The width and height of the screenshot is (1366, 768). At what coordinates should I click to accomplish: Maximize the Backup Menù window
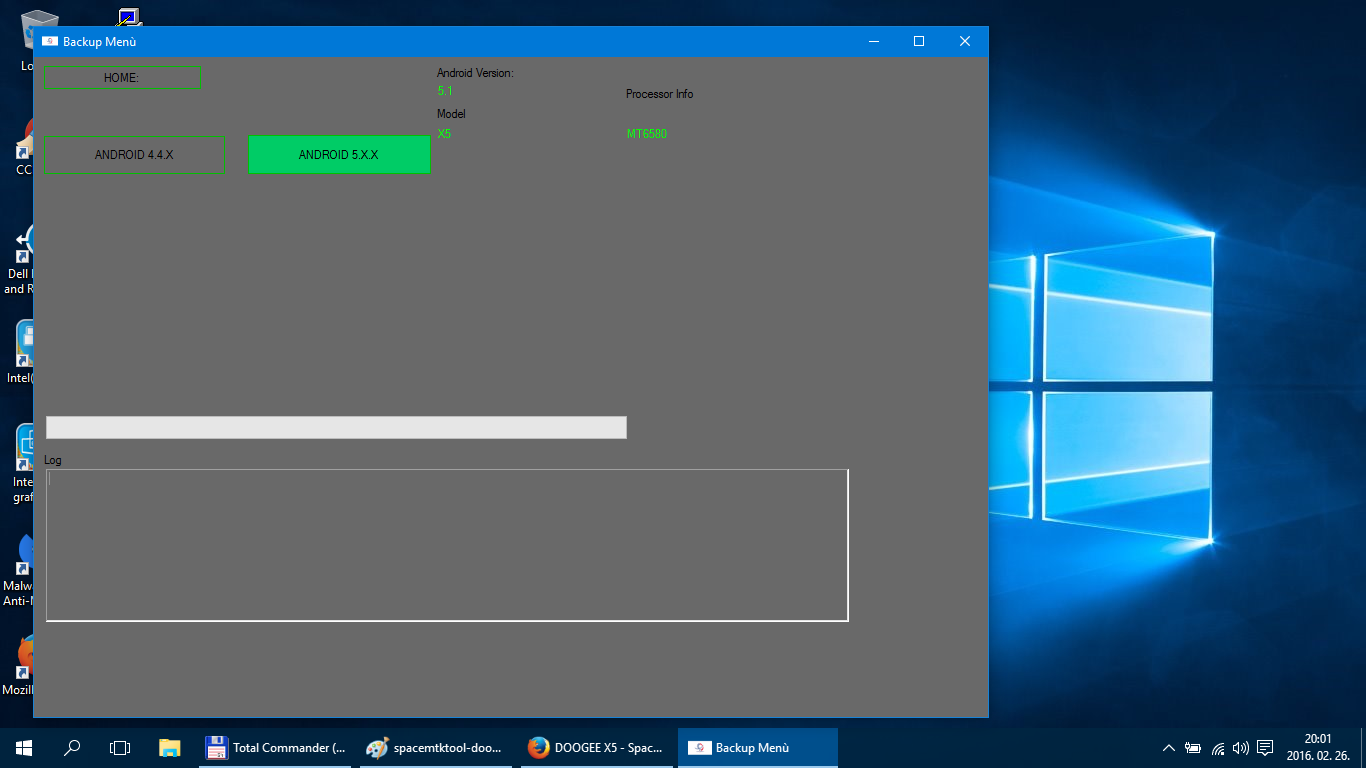(x=919, y=41)
